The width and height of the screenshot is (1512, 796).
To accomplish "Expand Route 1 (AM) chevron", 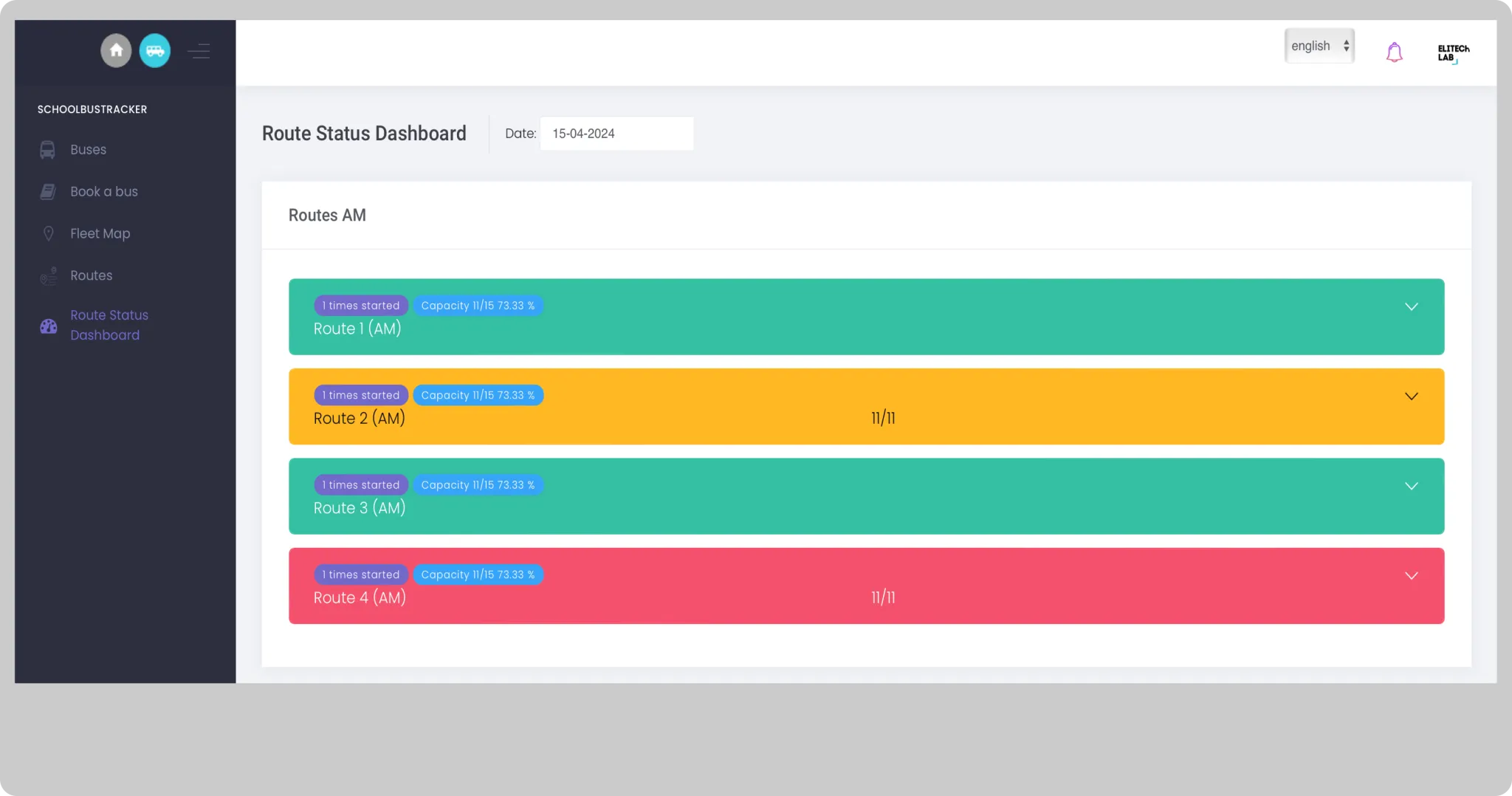I will coord(1411,306).
